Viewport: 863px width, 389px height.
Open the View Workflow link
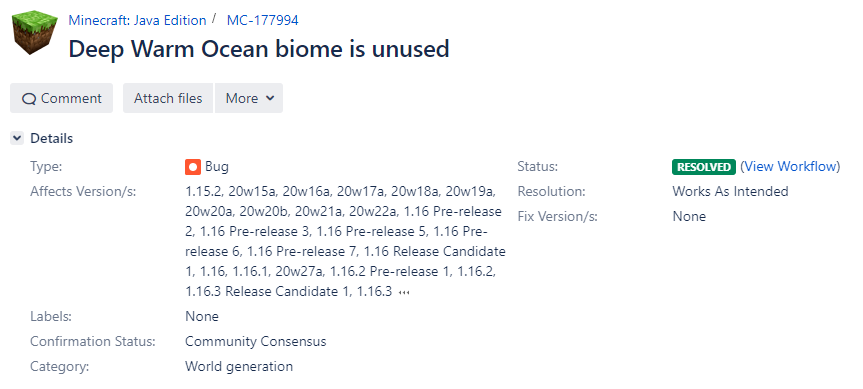[x=790, y=166]
